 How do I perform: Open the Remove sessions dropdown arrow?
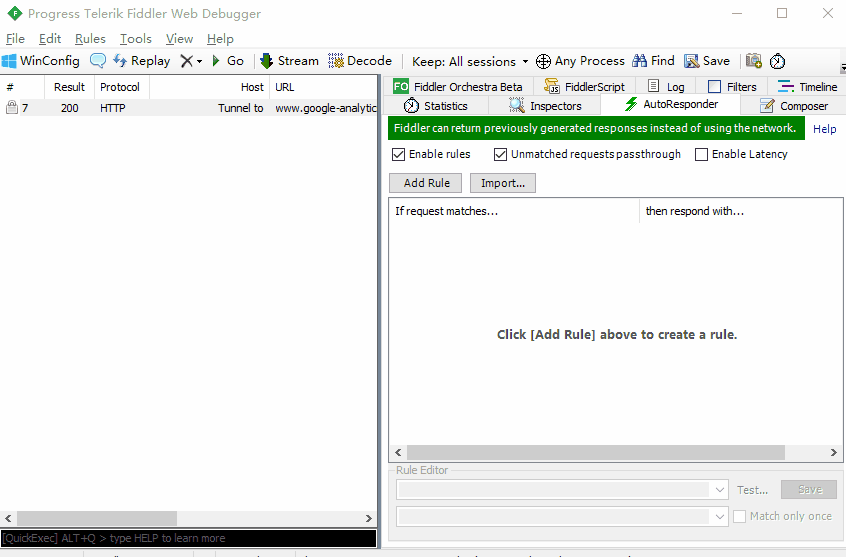point(199,62)
